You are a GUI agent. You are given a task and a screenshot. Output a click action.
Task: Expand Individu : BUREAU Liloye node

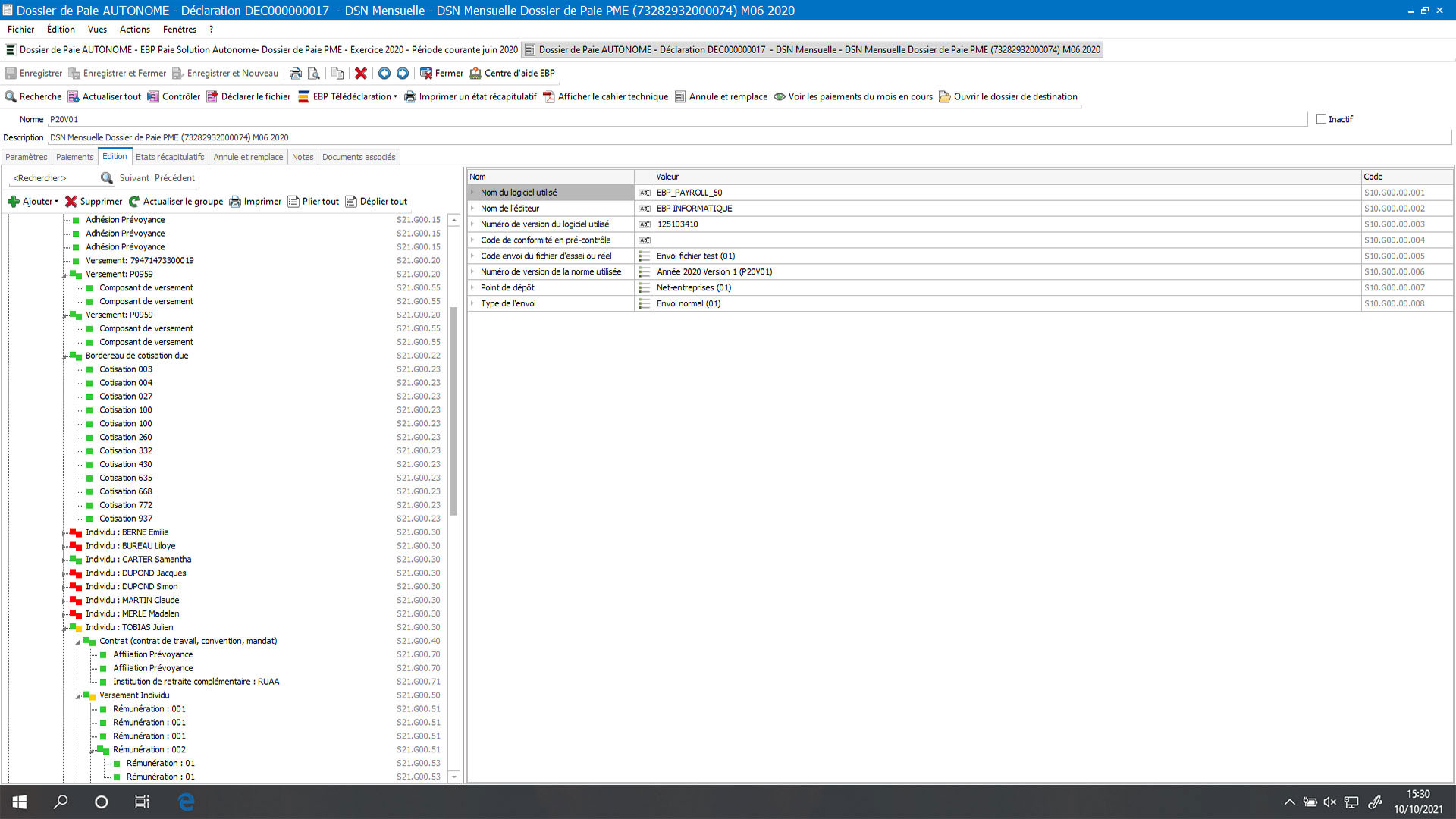click(64, 547)
